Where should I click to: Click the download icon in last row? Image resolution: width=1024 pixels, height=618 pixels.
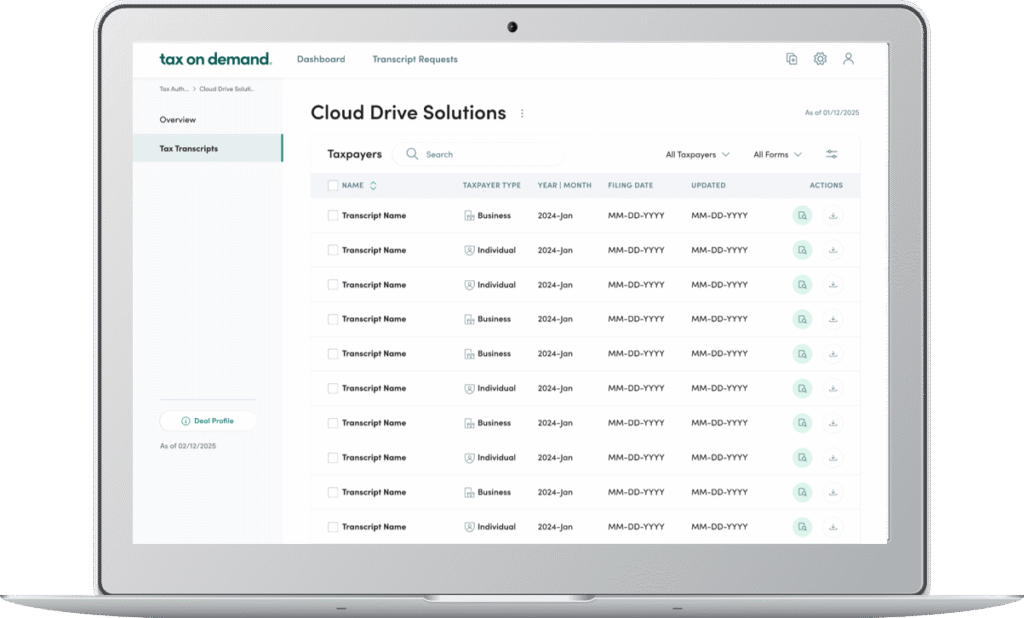(x=833, y=527)
